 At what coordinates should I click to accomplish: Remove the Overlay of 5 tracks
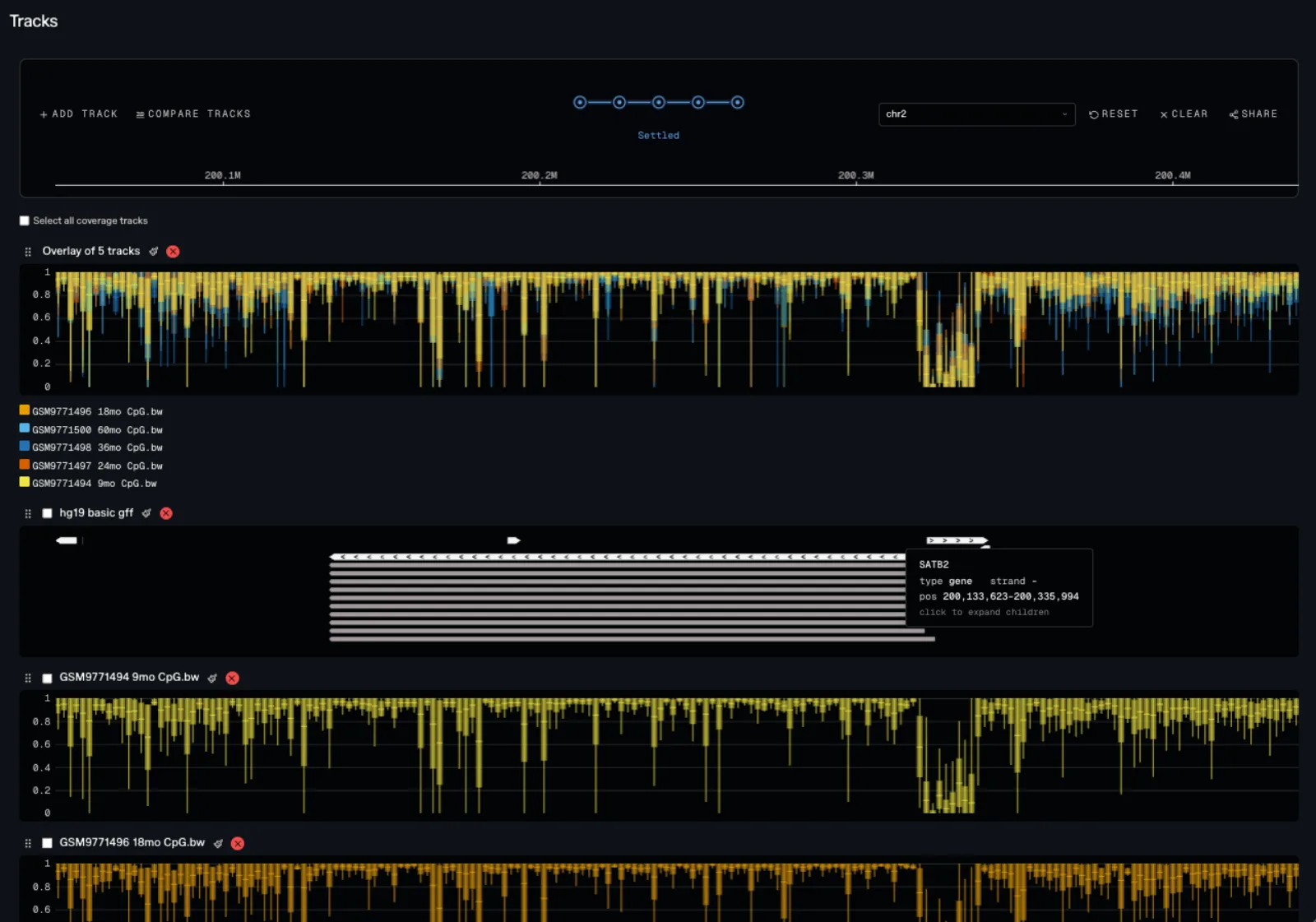click(173, 252)
